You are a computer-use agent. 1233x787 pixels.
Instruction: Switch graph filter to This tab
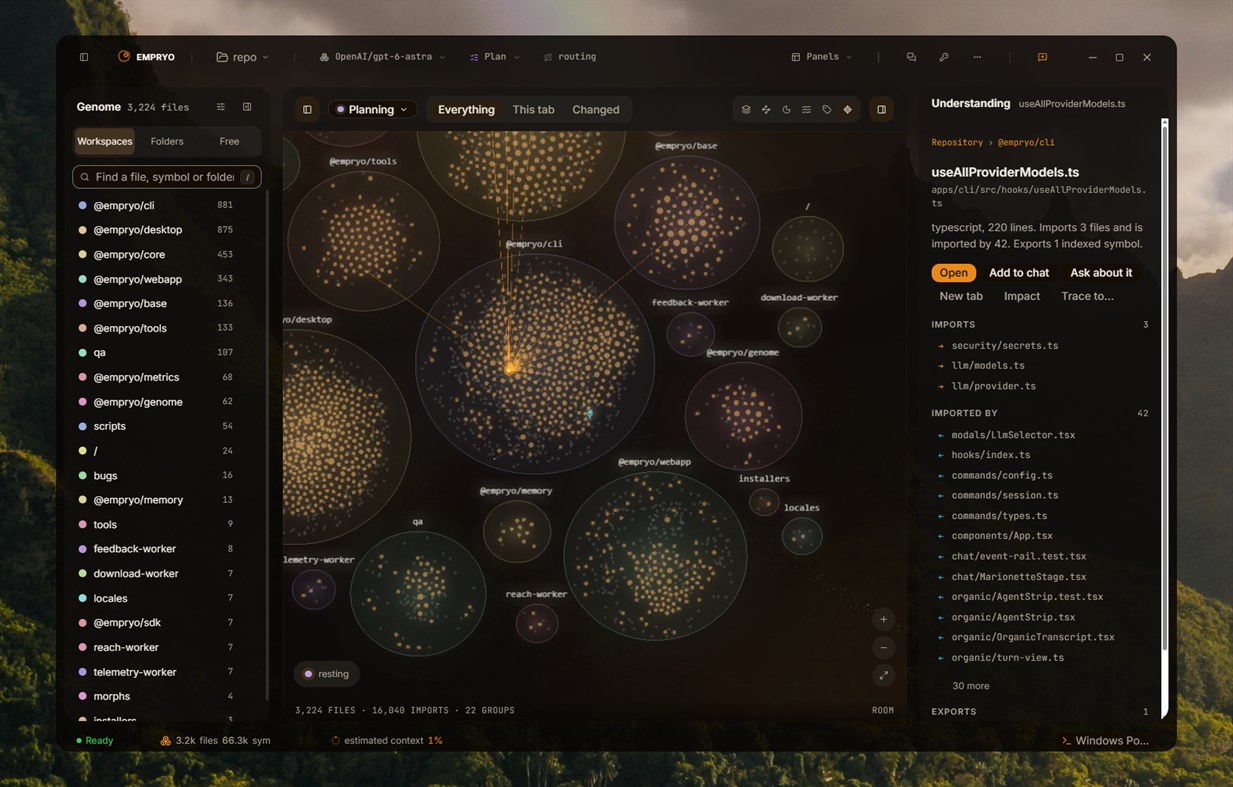tap(533, 110)
